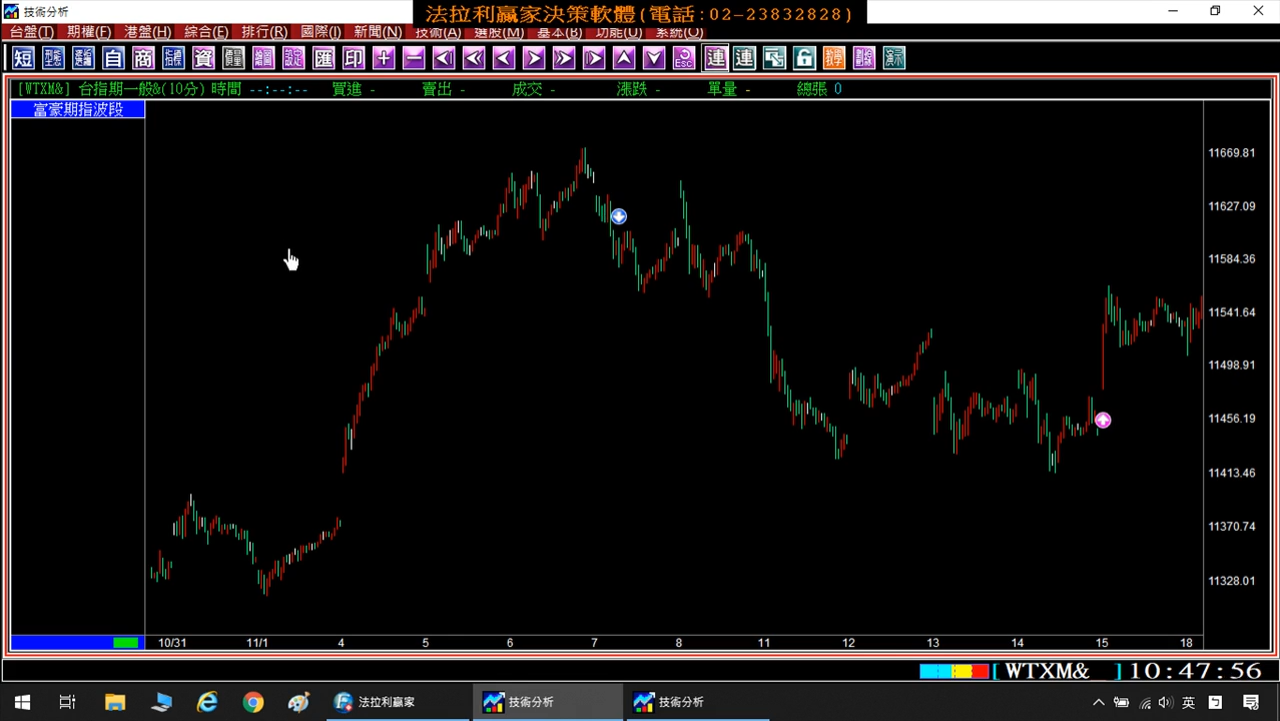
Task: Zoom in with the plus icon
Action: [x=383, y=58]
